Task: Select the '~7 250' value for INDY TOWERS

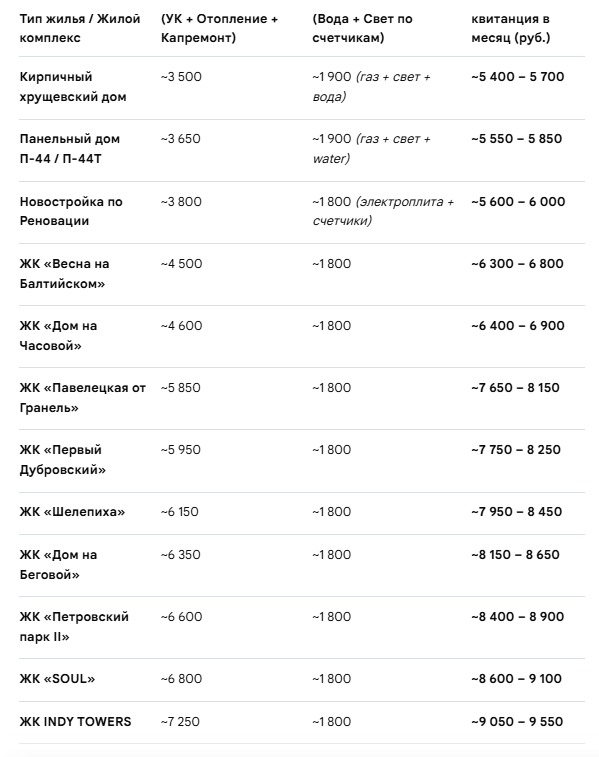Action: point(180,722)
